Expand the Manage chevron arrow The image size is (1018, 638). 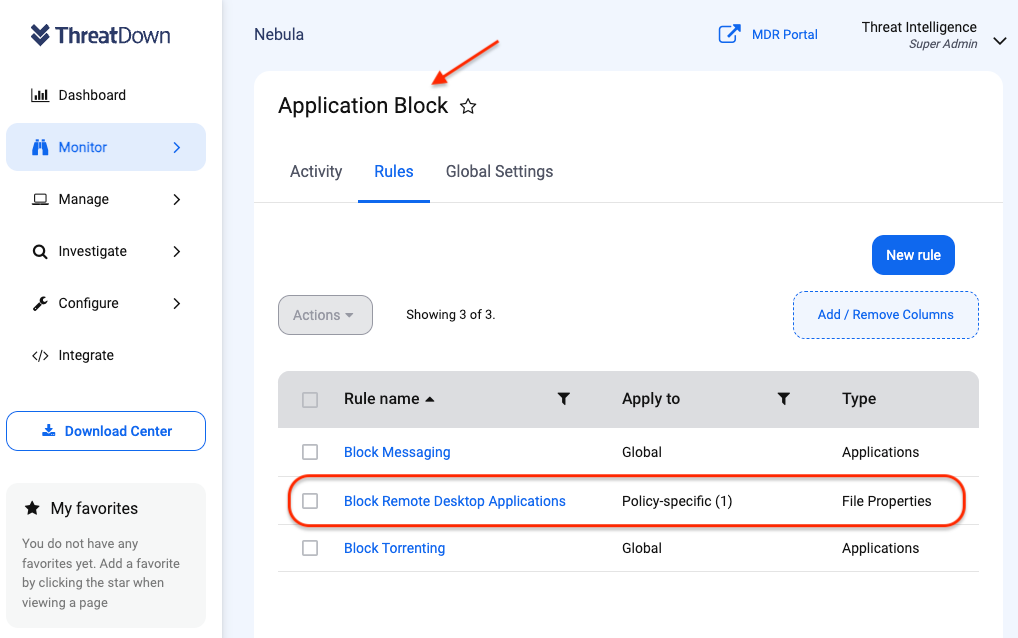[177, 199]
